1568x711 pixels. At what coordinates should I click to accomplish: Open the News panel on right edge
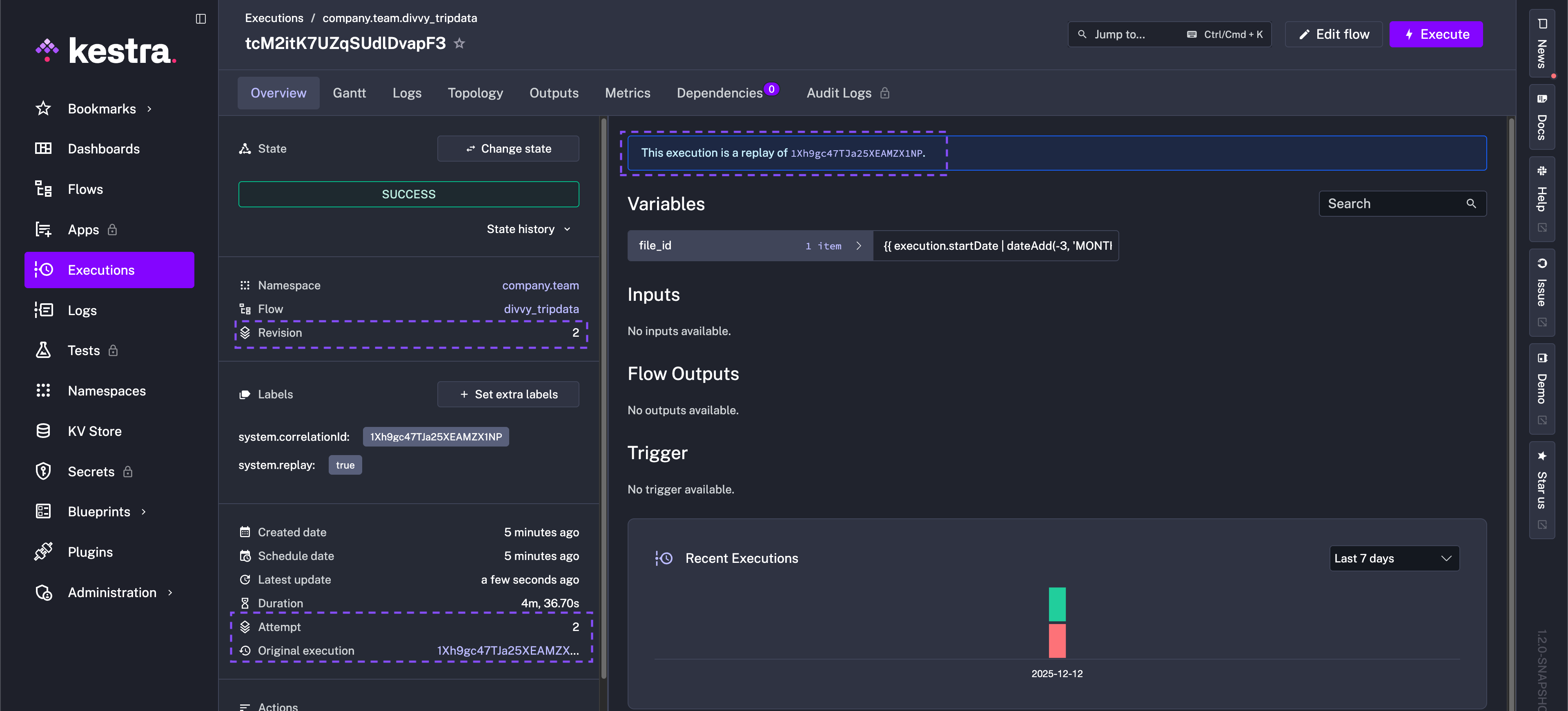click(x=1541, y=44)
